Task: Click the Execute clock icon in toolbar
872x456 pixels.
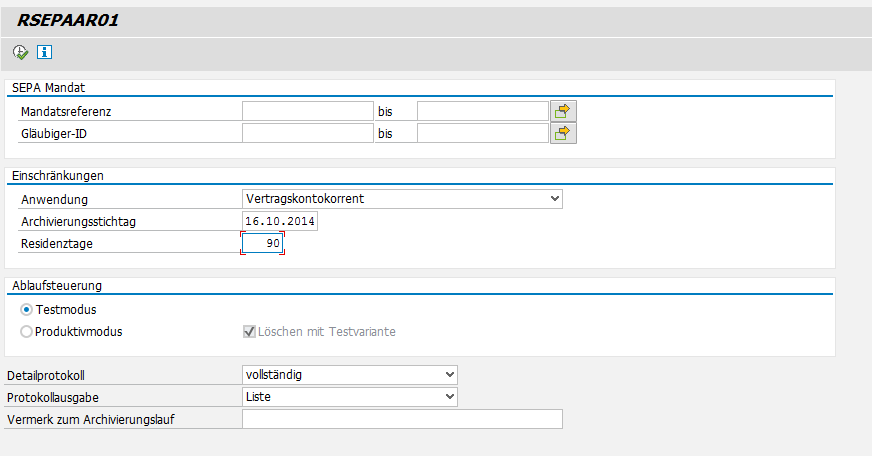Action: (21, 52)
